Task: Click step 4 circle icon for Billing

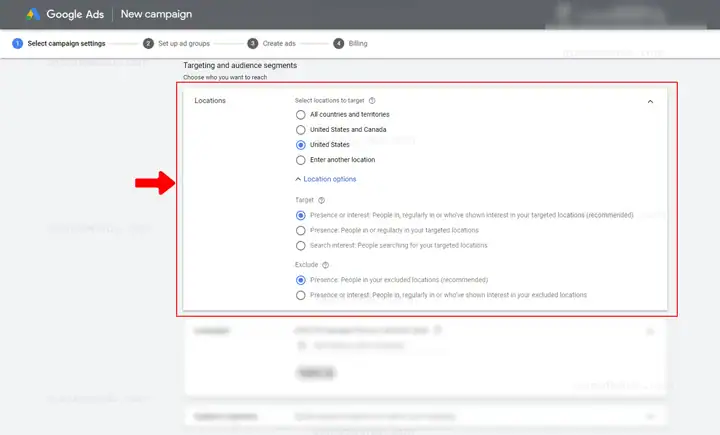Action: tap(338, 44)
